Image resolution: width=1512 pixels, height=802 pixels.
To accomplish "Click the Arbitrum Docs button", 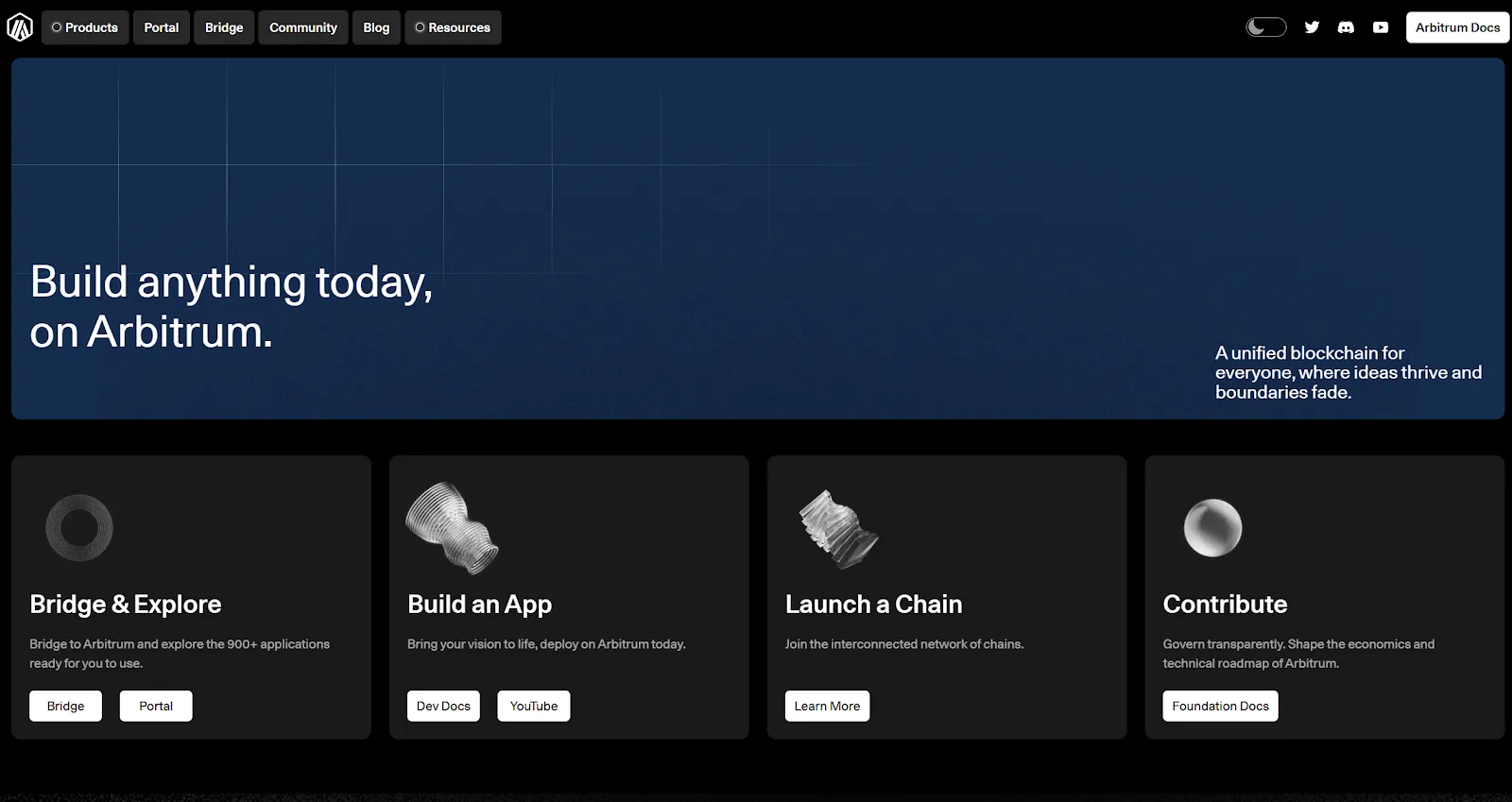I will click(1457, 27).
